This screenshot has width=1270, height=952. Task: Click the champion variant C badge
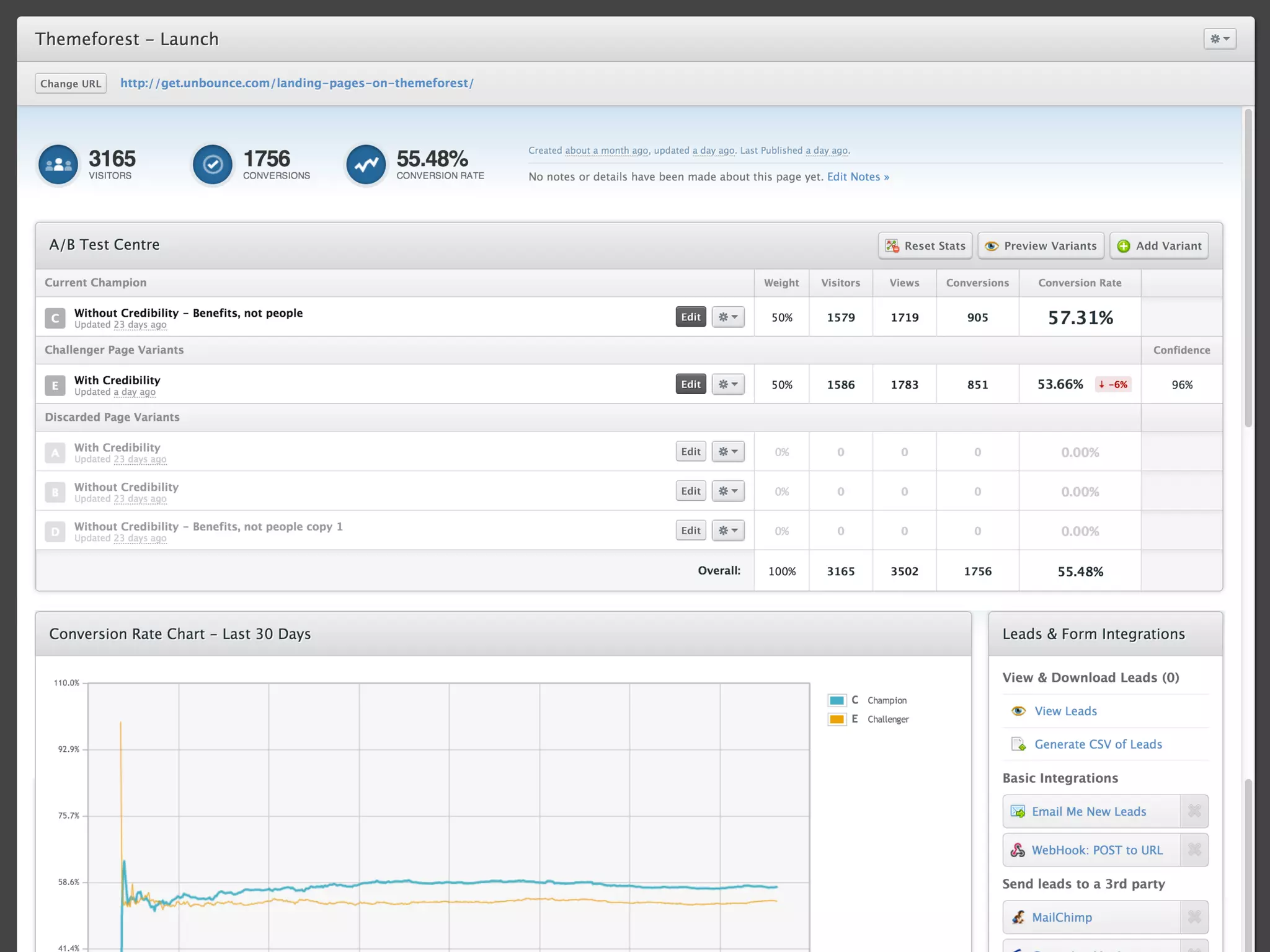pyautogui.click(x=55, y=318)
